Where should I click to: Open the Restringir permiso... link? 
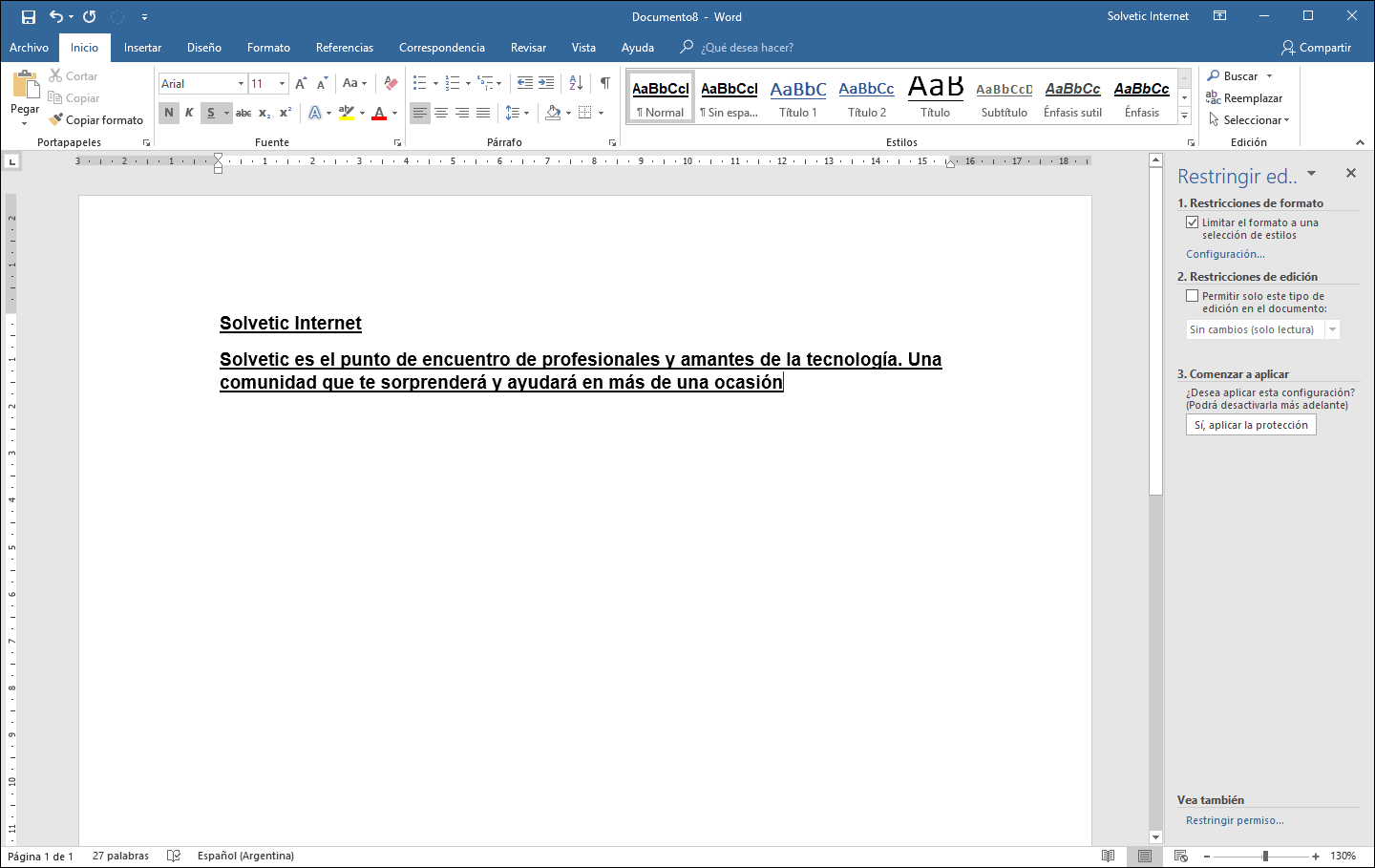pos(1235,820)
